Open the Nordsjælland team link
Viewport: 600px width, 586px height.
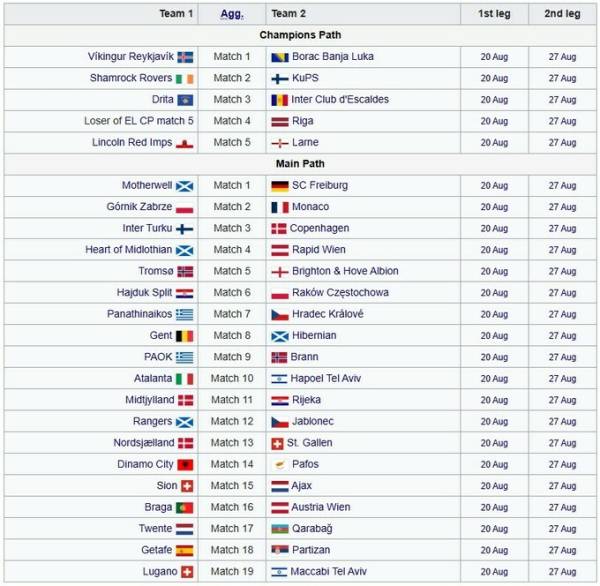(x=144, y=443)
